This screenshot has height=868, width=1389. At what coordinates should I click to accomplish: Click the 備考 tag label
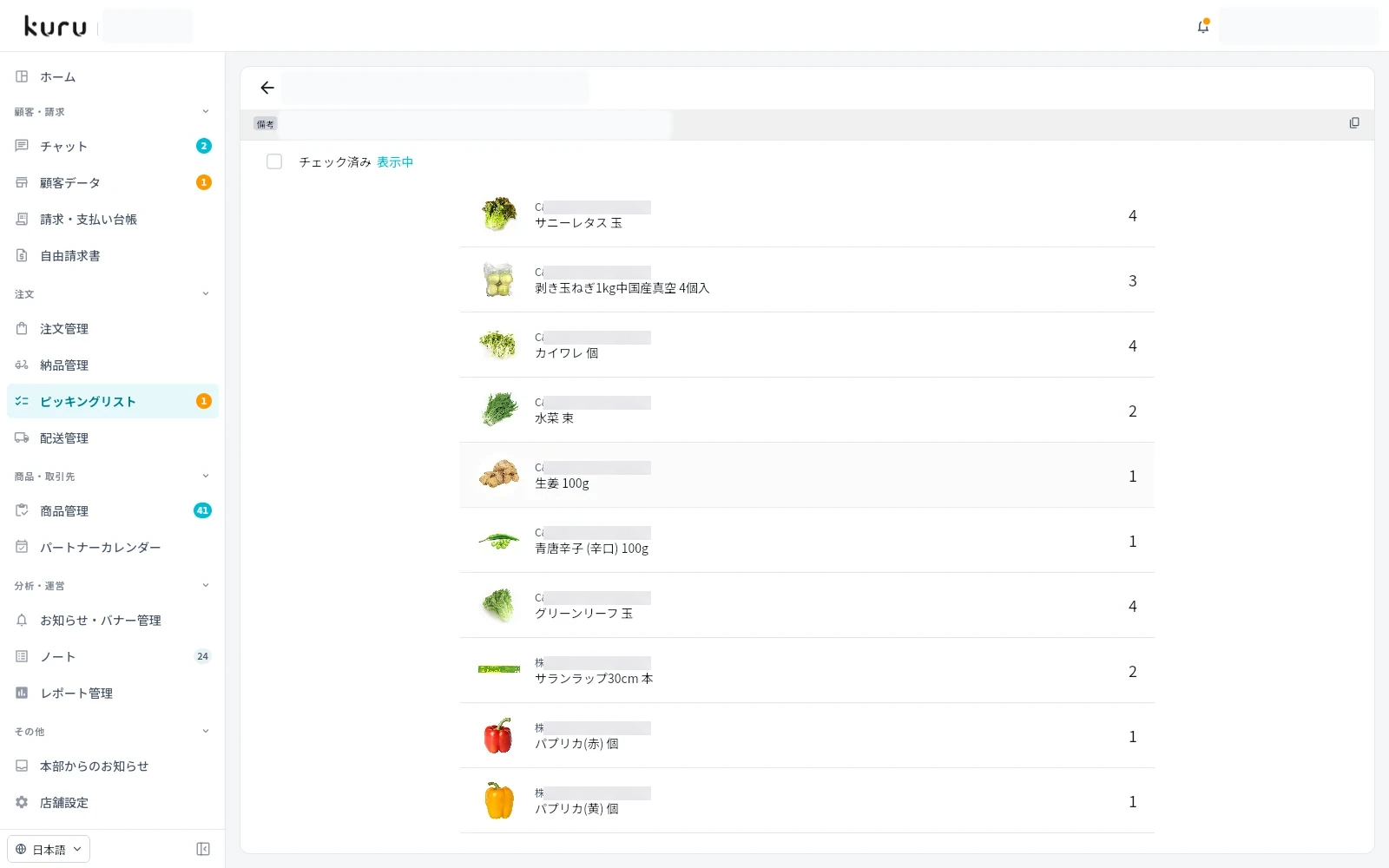point(266,124)
